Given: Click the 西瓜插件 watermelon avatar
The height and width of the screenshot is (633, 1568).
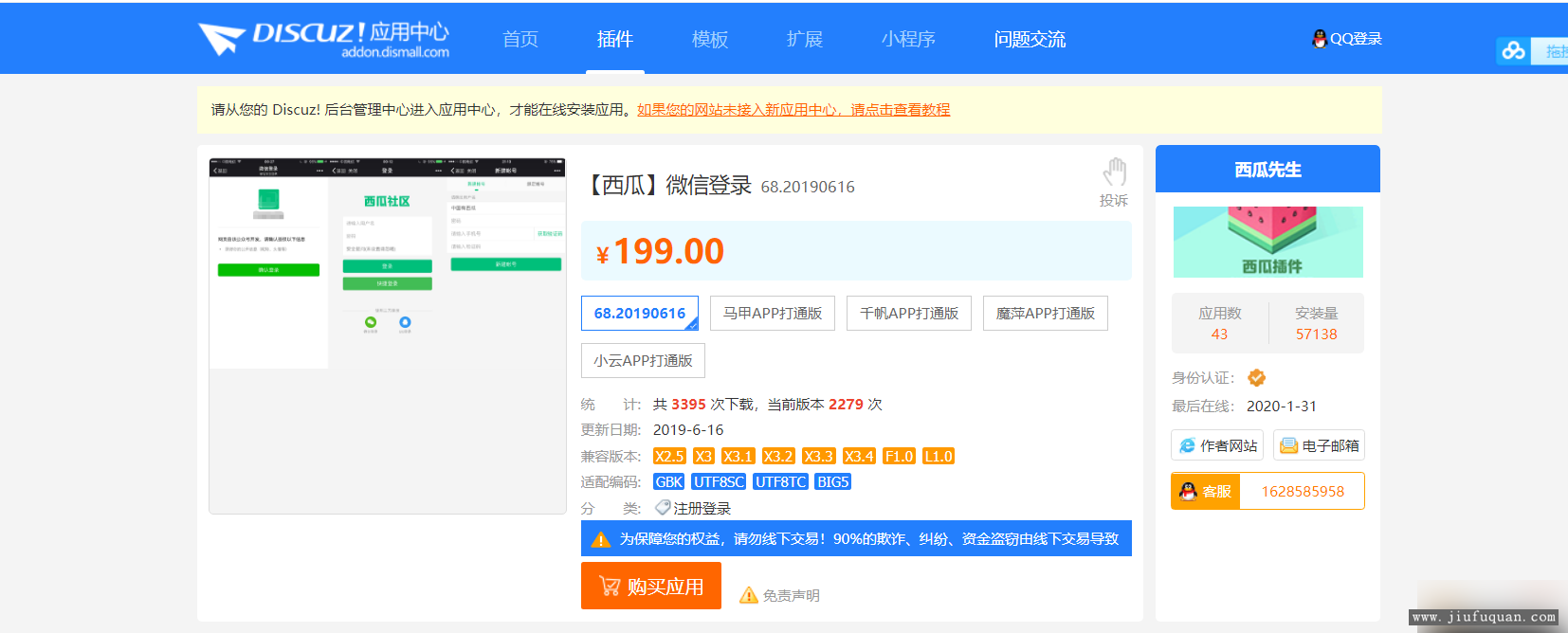Looking at the screenshot, I should click(1268, 242).
